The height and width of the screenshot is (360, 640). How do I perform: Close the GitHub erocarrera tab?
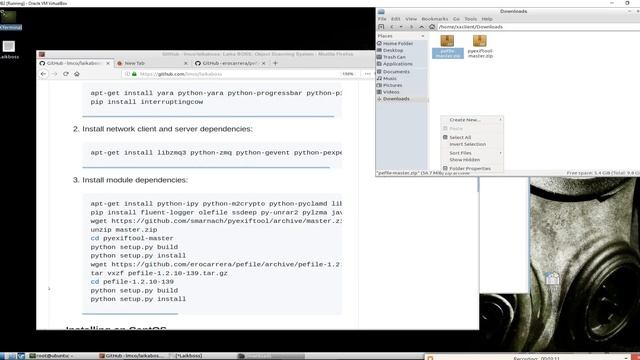click(264, 63)
